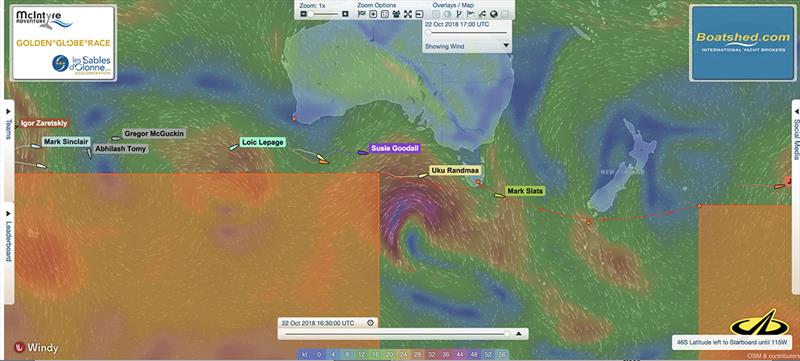This screenshot has width=800, height=361.
Task: Click the yellow yacht logo badge
Action: click(759, 324)
